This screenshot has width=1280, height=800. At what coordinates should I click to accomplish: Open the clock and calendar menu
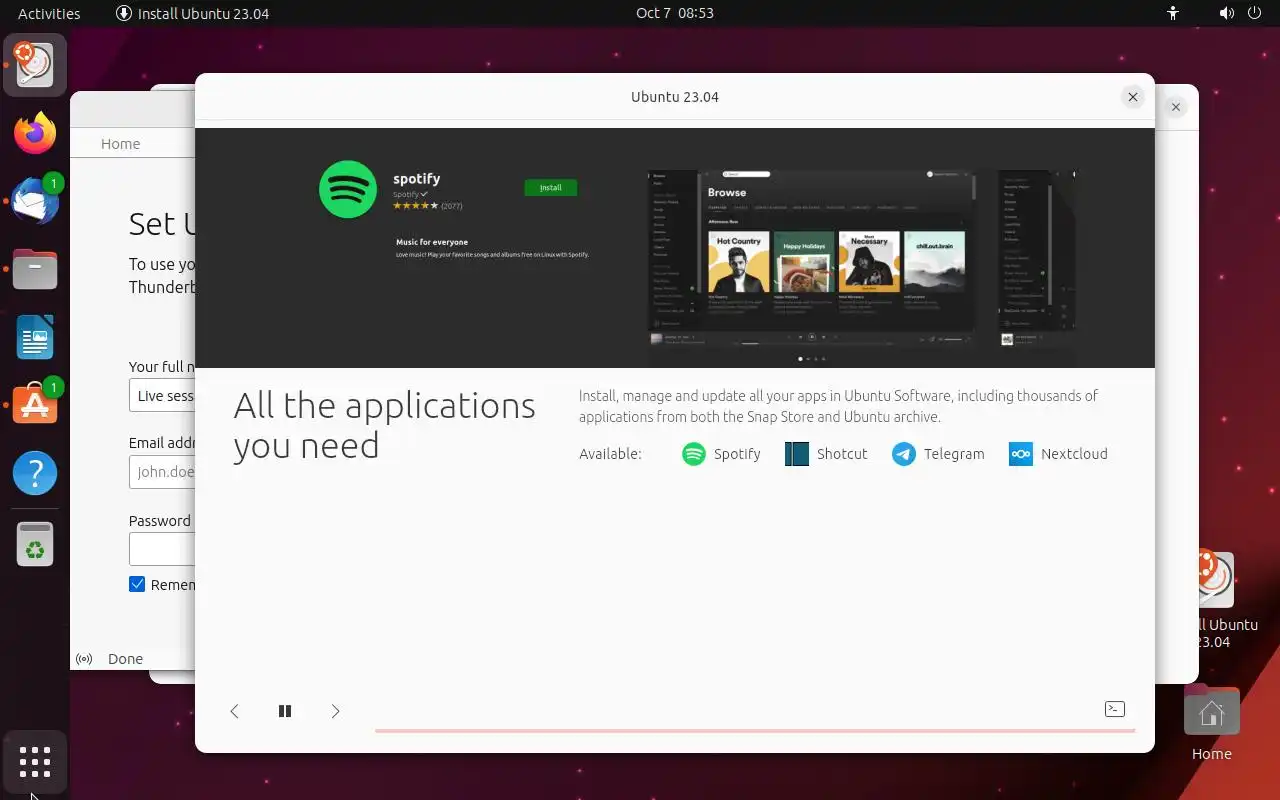coord(675,13)
